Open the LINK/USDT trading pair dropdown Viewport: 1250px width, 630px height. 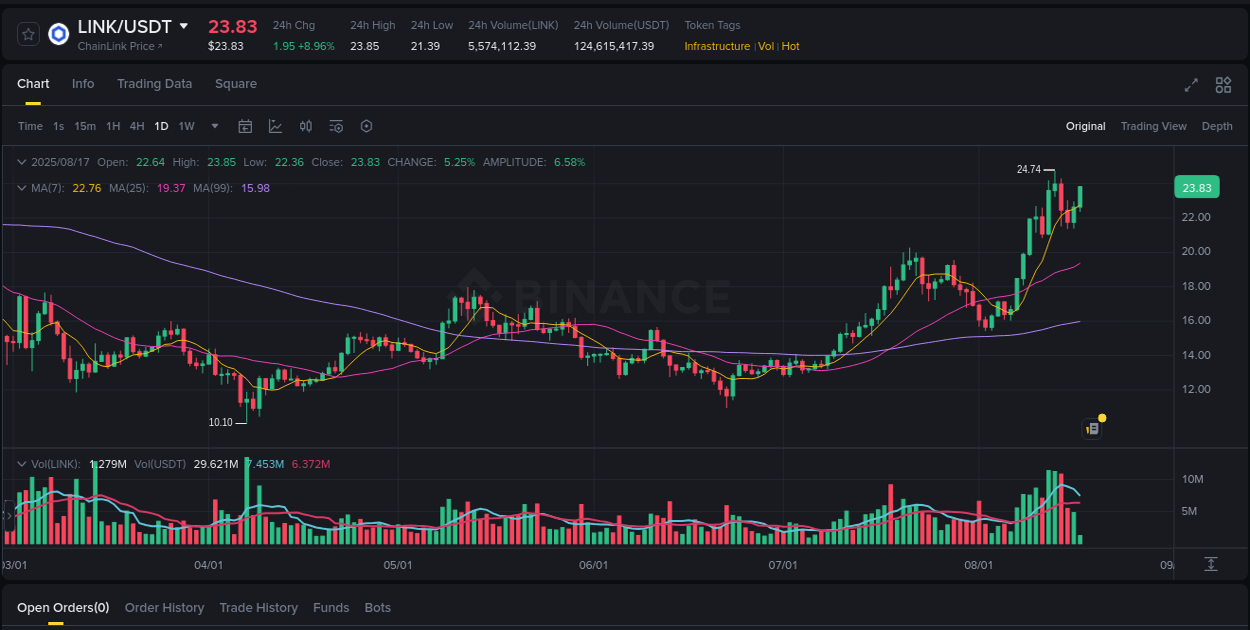(x=184, y=27)
